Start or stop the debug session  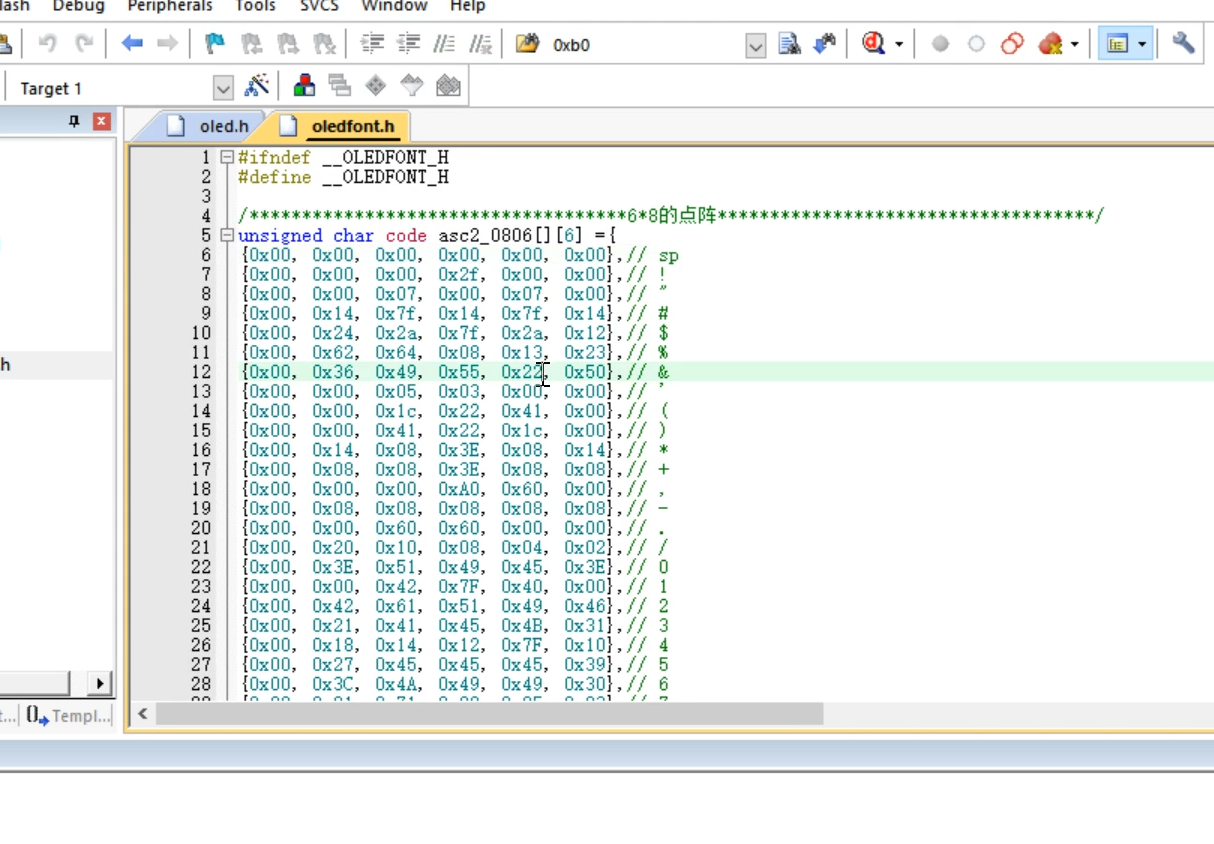(x=875, y=44)
